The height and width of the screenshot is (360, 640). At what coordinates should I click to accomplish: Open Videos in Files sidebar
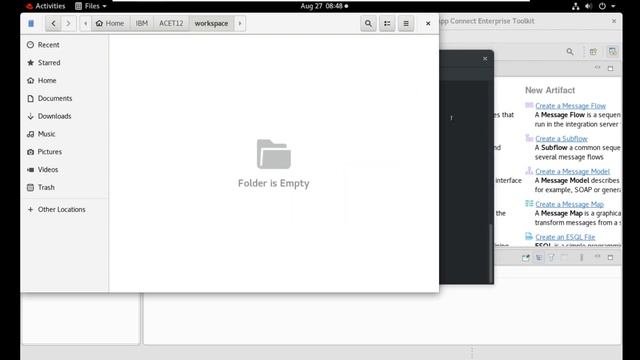coord(65,169)
